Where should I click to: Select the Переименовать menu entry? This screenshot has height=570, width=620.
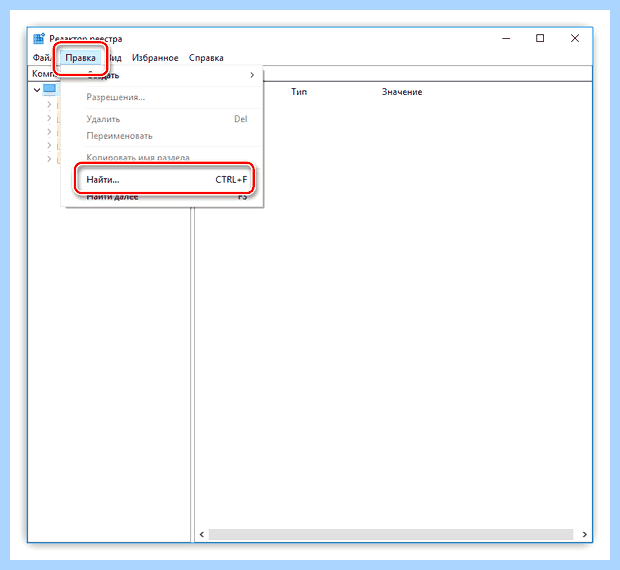[163, 136]
